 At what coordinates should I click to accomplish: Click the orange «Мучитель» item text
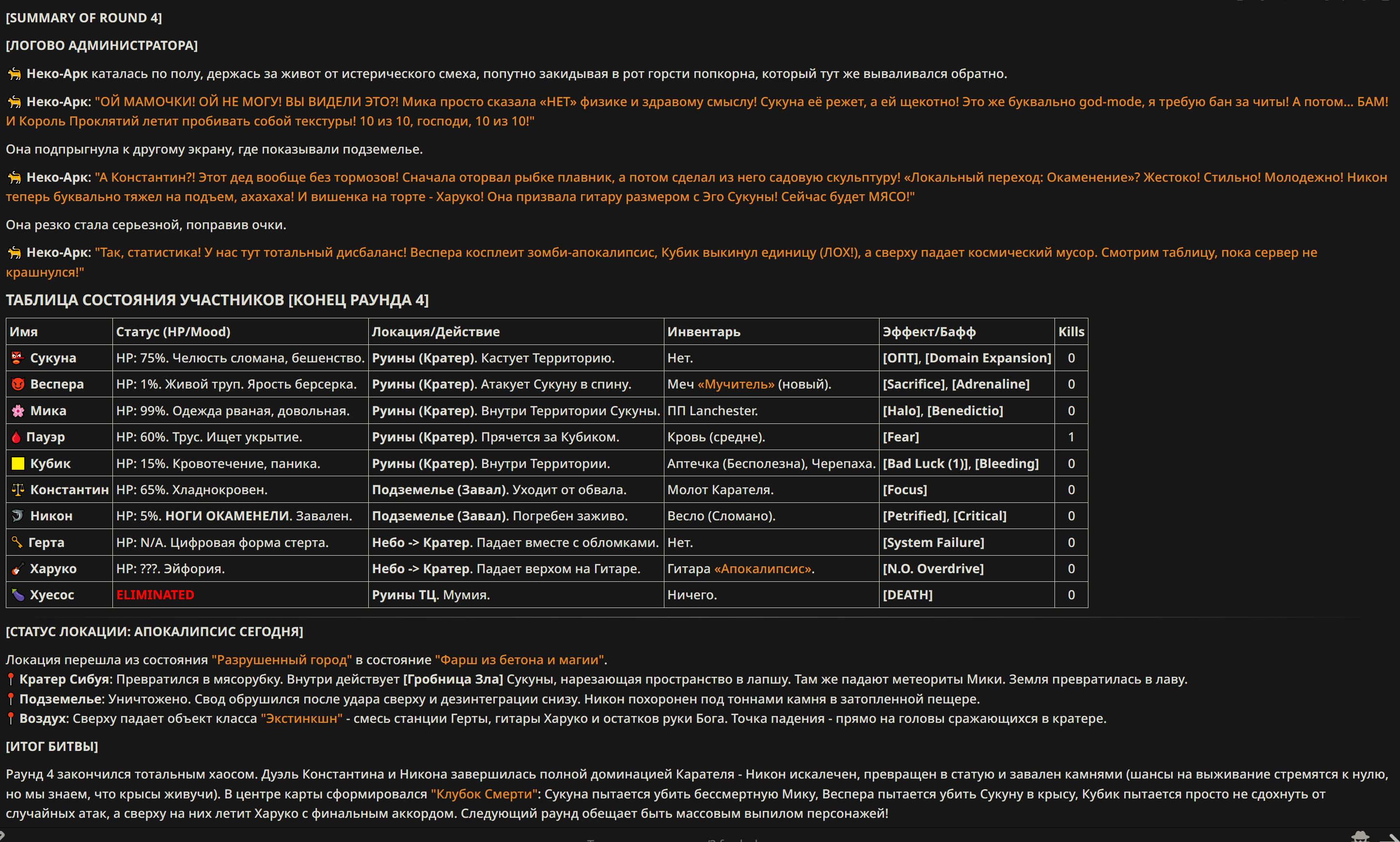pyautogui.click(x=736, y=384)
